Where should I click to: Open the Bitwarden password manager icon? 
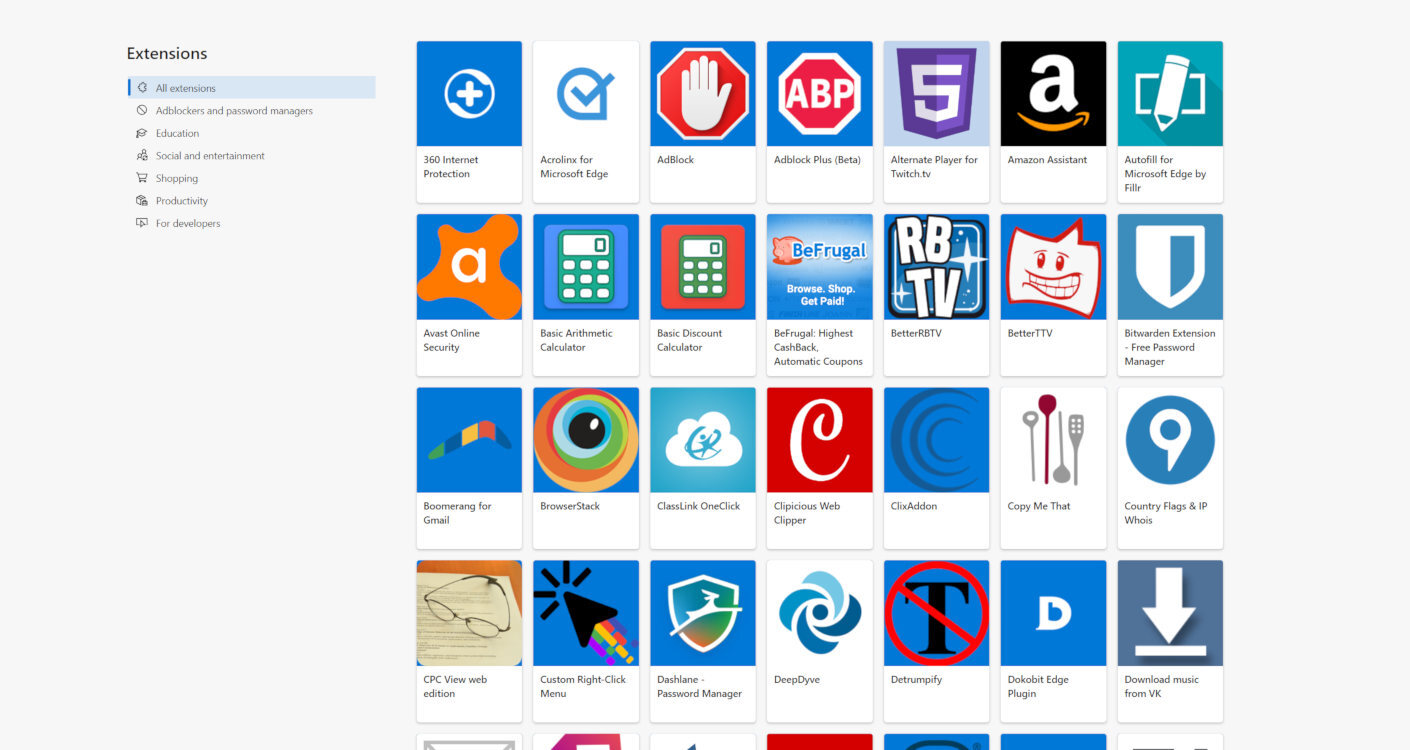(x=1170, y=267)
